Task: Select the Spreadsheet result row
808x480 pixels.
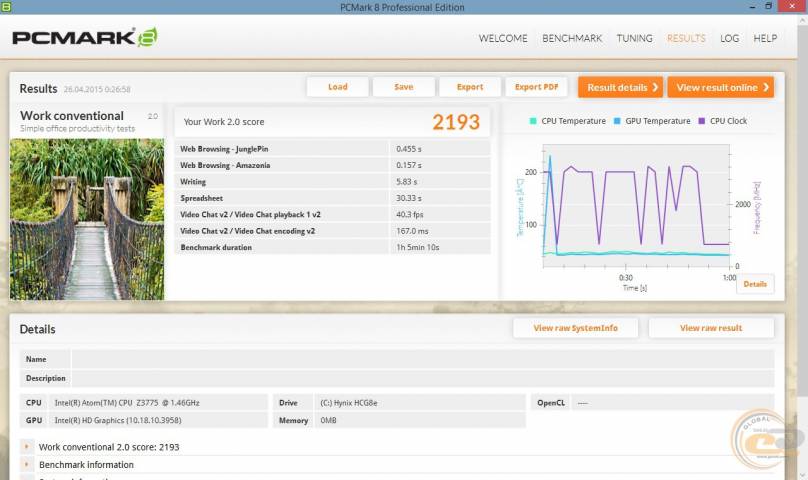Action: 332,198
